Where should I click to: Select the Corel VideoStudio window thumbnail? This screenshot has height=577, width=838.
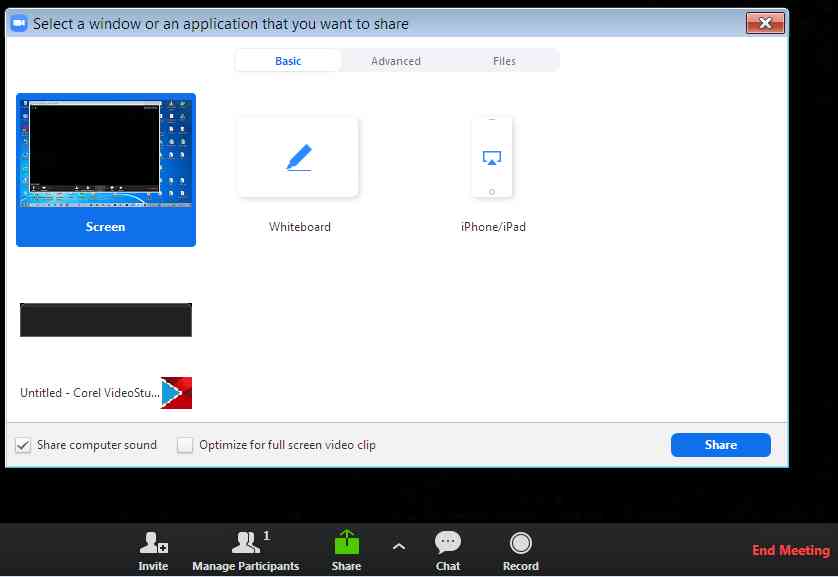[106, 320]
